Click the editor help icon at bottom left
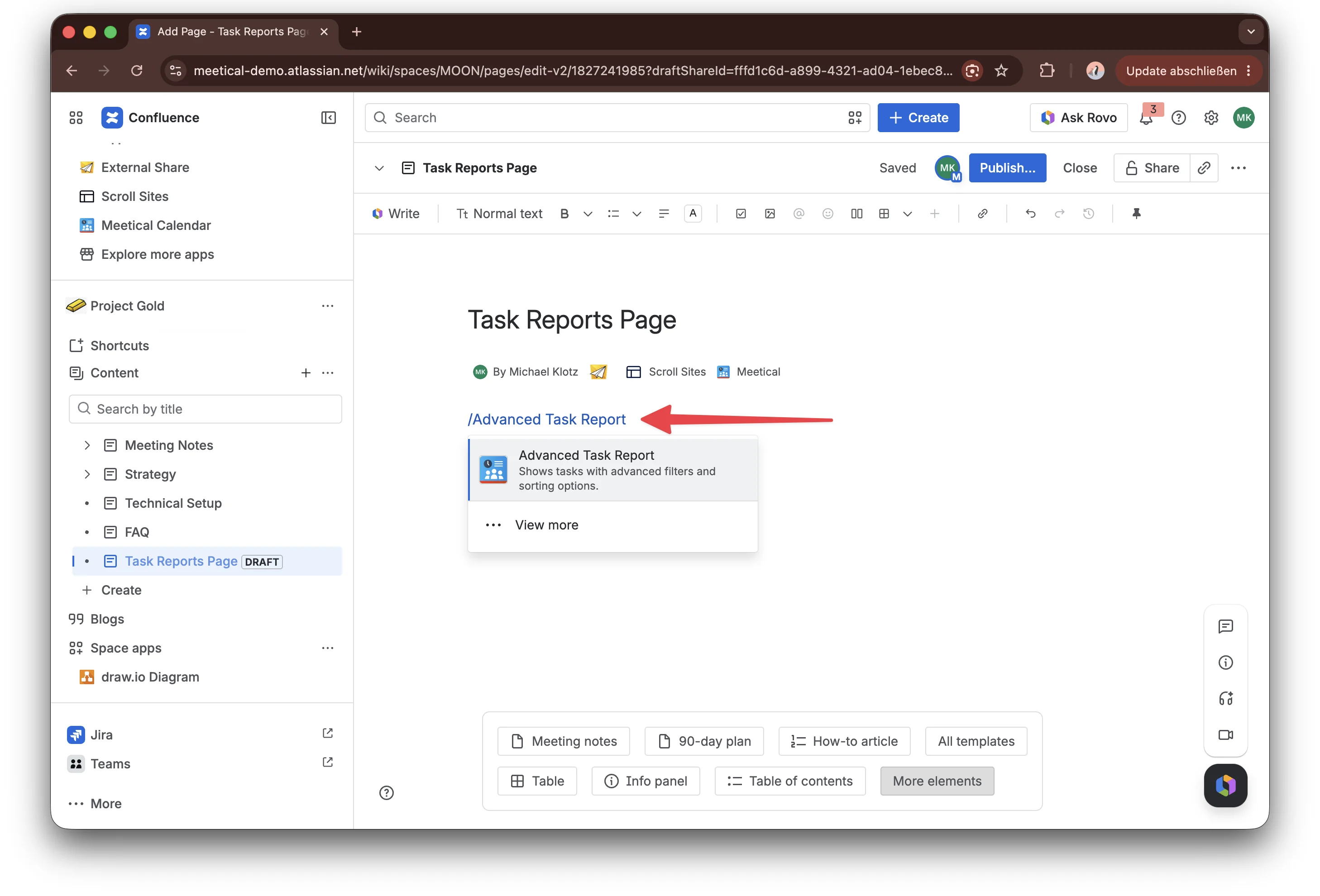This screenshot has height=896, width=1320. [x=386, y=793]
